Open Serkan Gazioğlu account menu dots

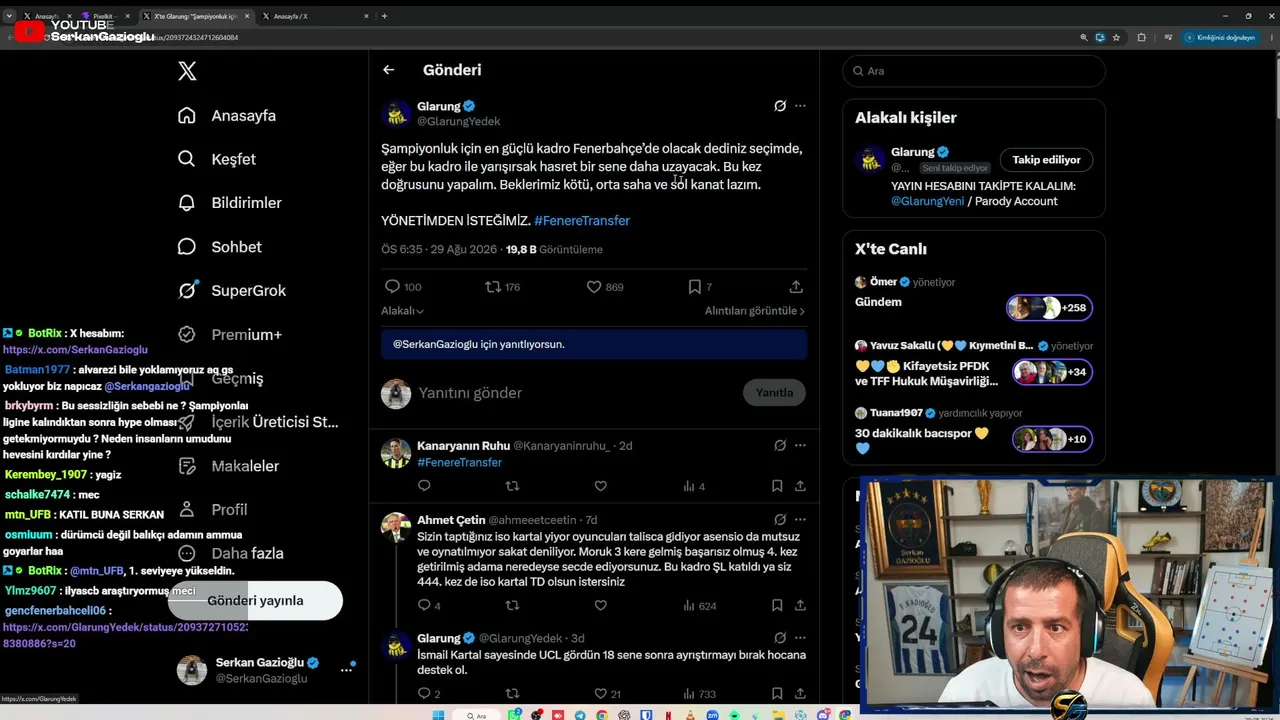[346, 670]
